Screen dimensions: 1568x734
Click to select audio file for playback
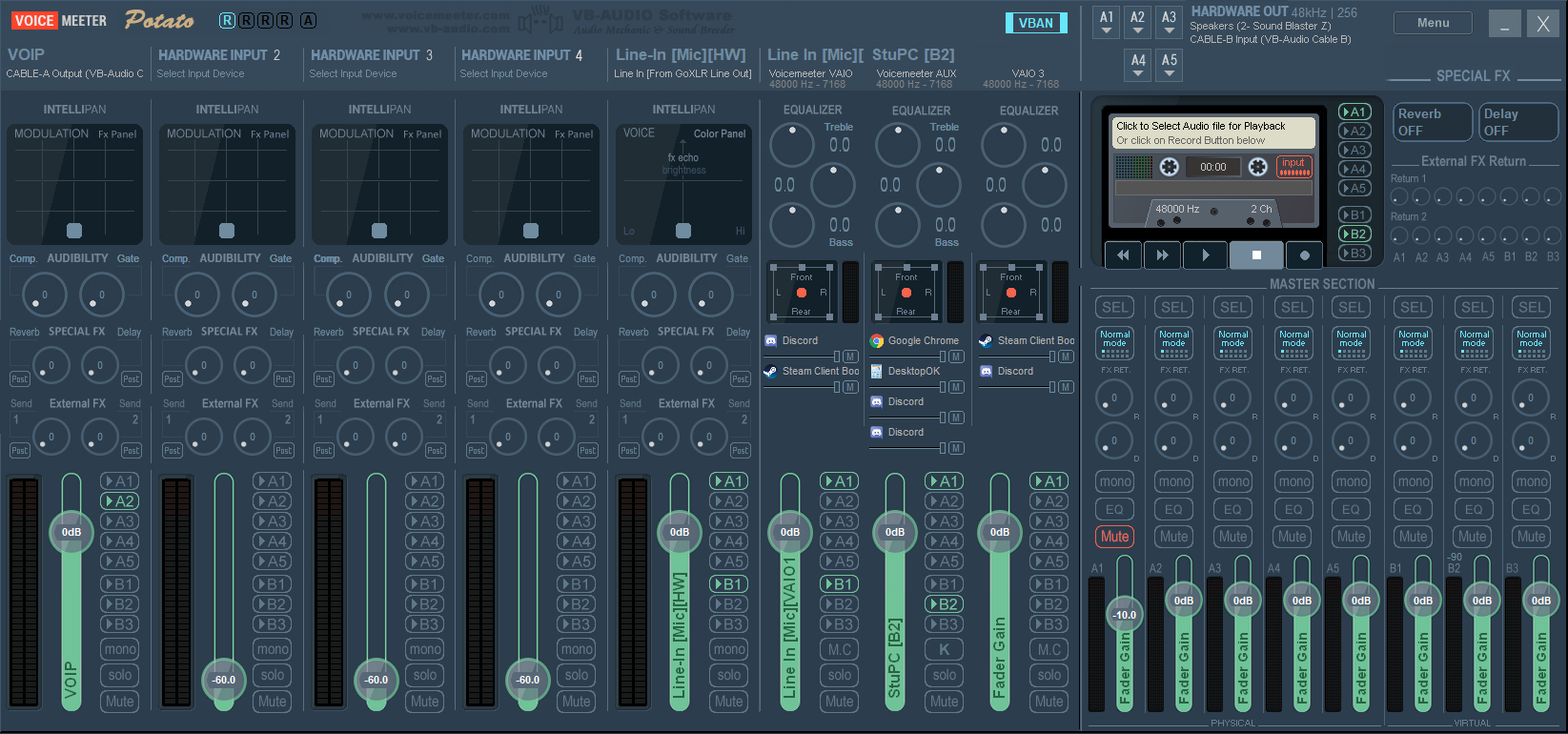[x=1215, y=133]
